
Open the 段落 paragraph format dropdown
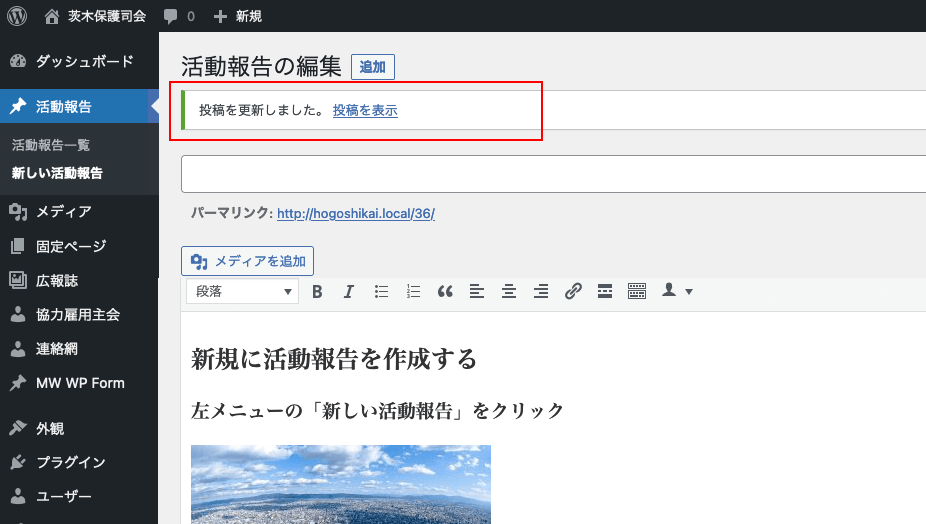pos(242,292)
